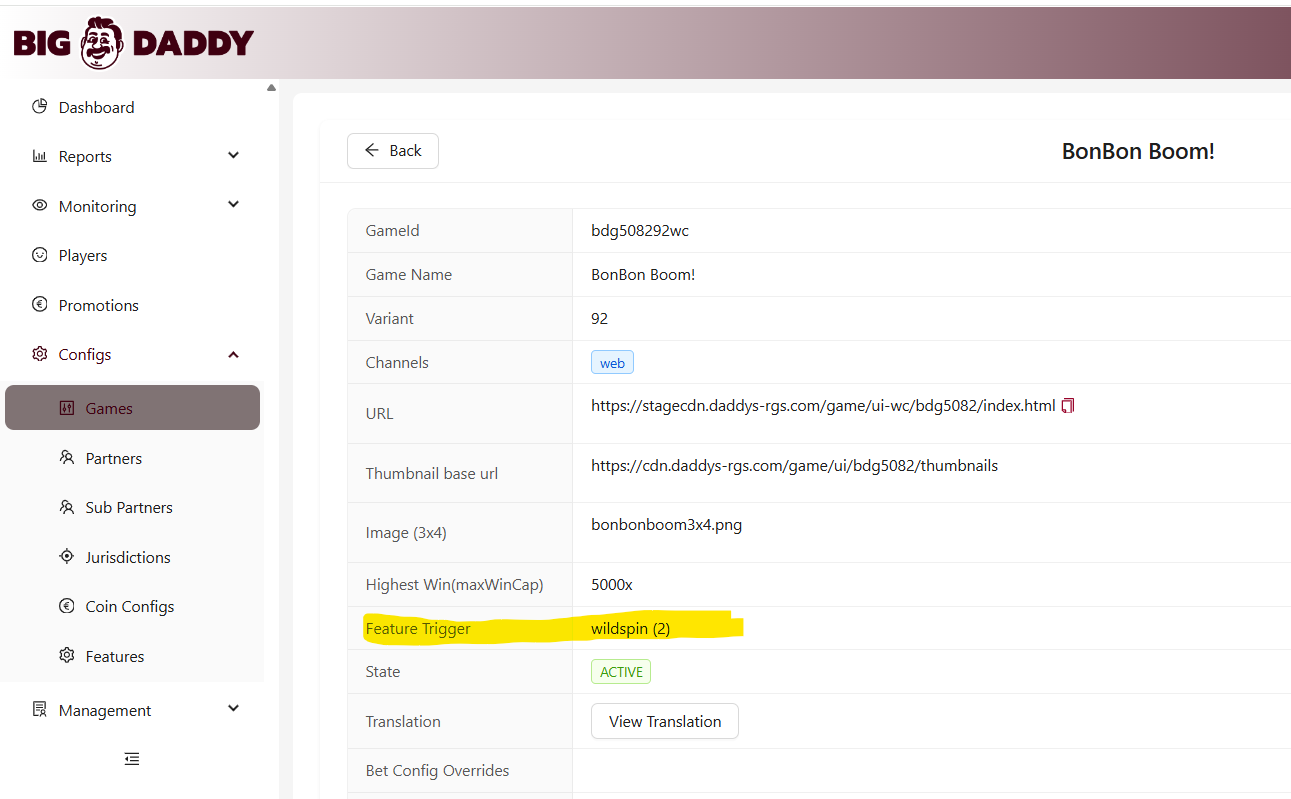Click the Reports bar chart icon
Viewport: 1291px width, 799px height.
pos(40,156)
